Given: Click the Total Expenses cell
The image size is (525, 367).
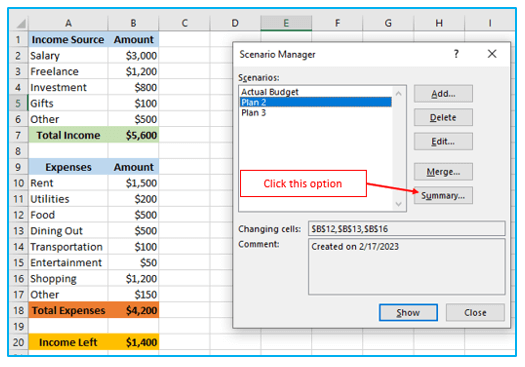Looking at the screenshot, I should tap(68, 310).
